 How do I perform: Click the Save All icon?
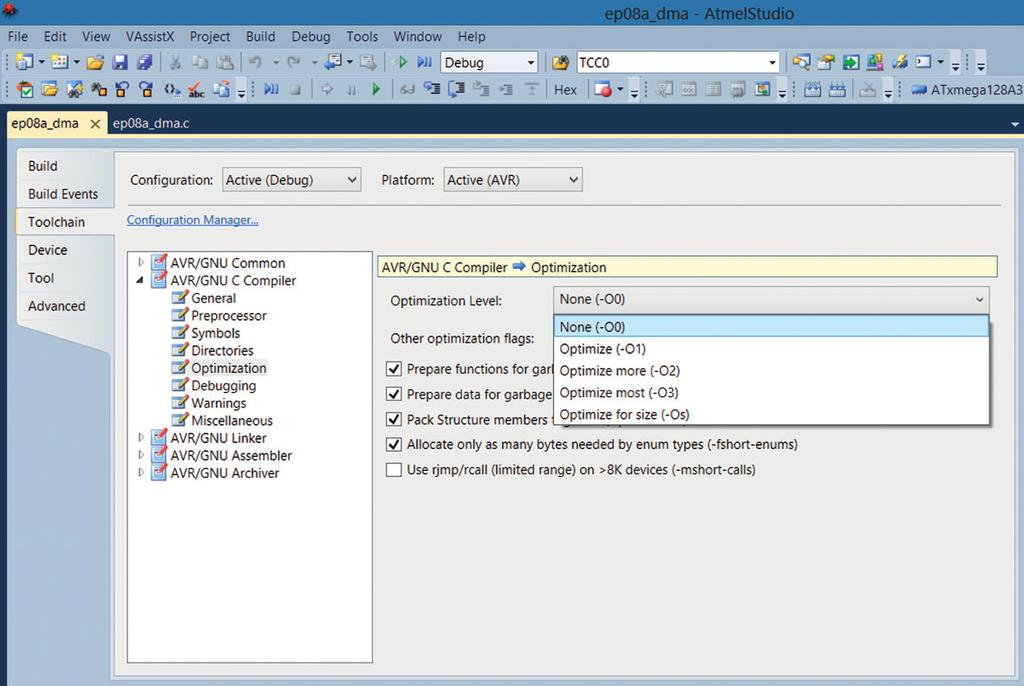coord(144,62)
